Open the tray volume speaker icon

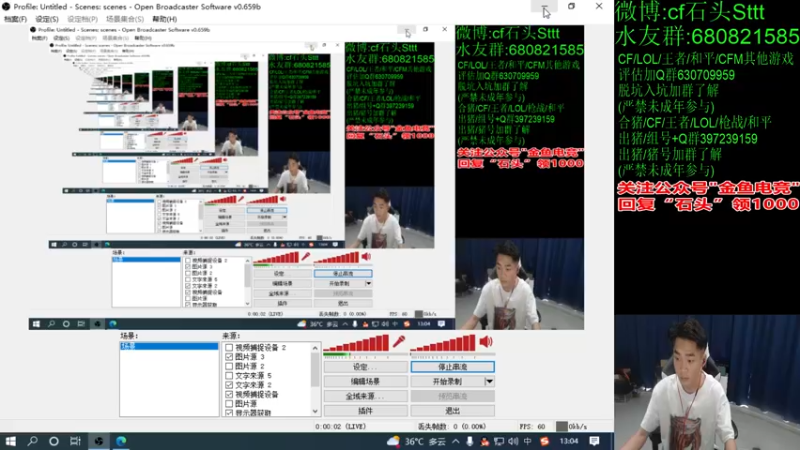point(513,441)
